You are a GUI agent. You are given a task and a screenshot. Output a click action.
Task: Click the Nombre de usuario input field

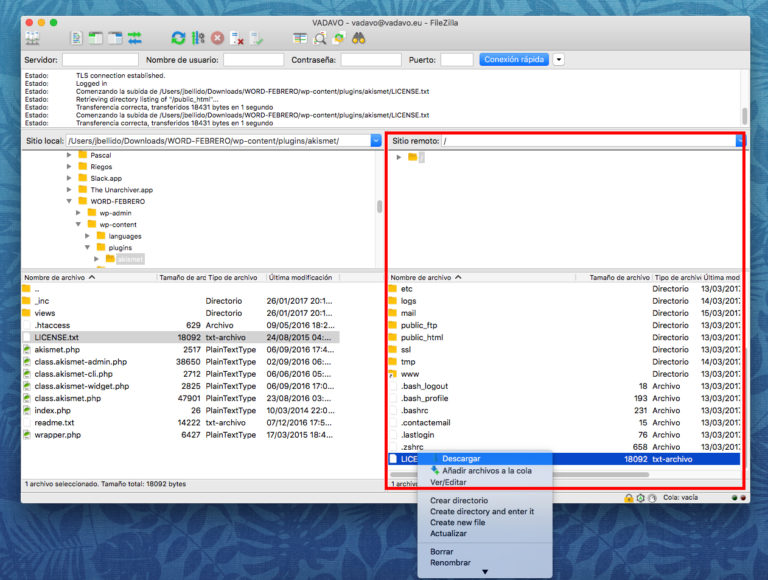coord(253,60)
